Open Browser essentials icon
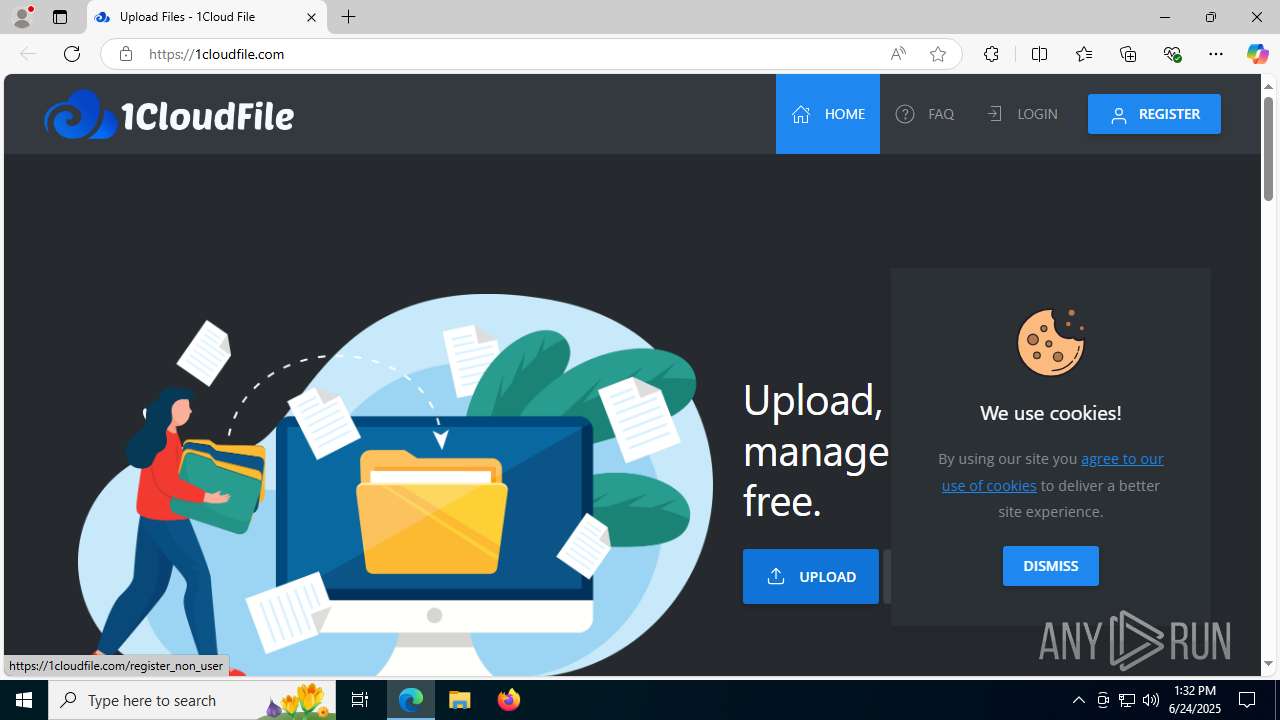Image resolution: width=1280 pixels, height=720 pixels. click(1172, 54)
